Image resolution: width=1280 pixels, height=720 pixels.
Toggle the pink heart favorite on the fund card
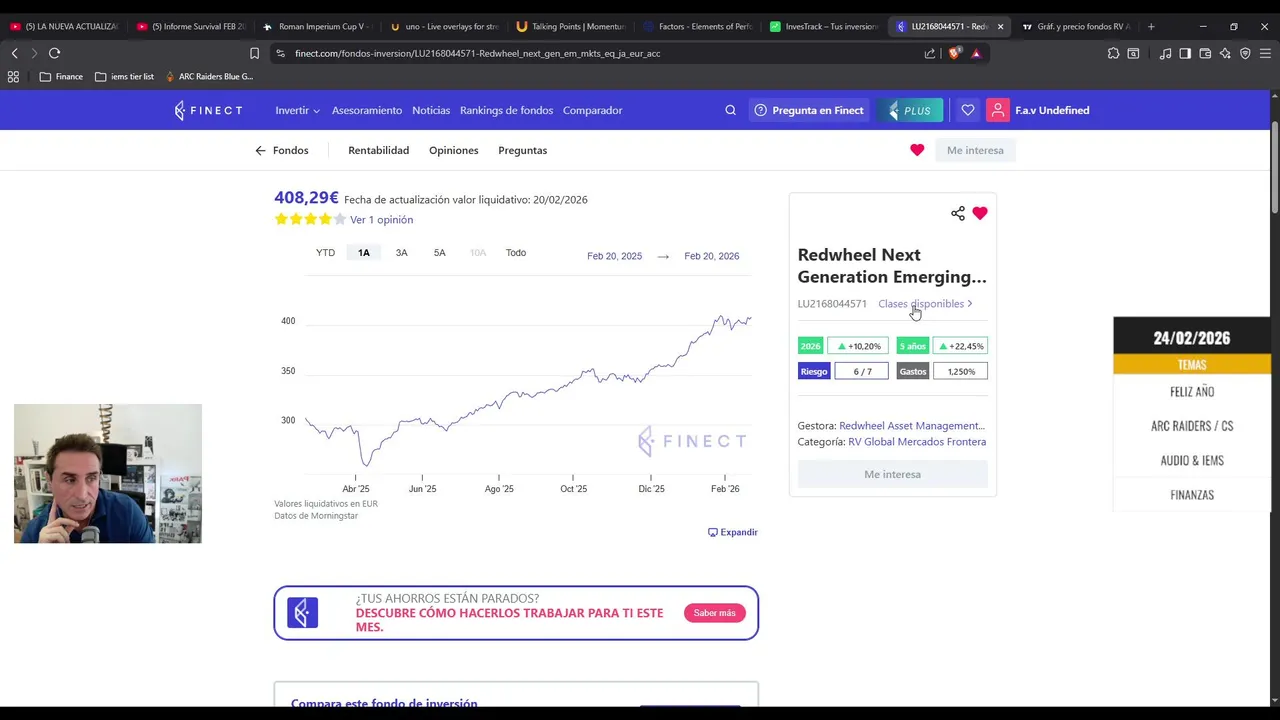pos(980,213)
